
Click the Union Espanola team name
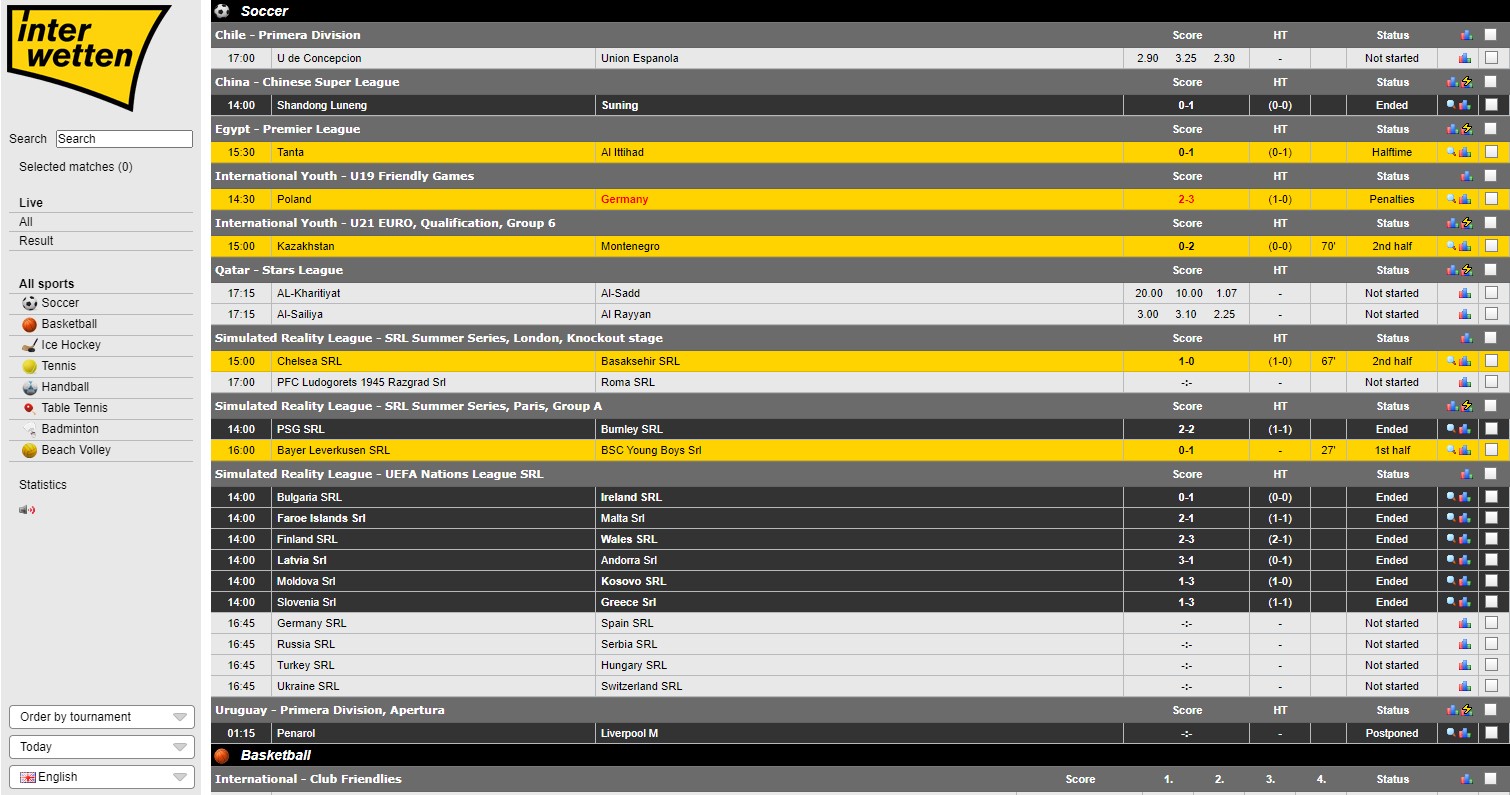tap(640, 58)
